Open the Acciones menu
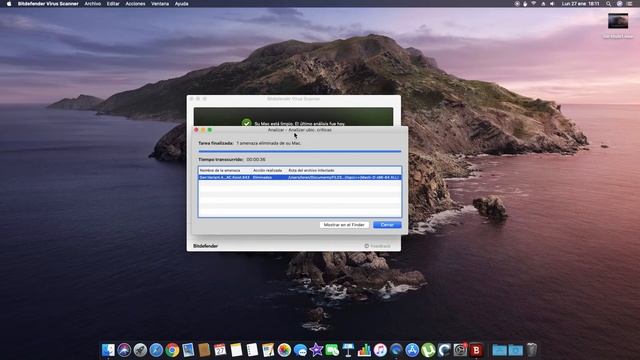 135,4
